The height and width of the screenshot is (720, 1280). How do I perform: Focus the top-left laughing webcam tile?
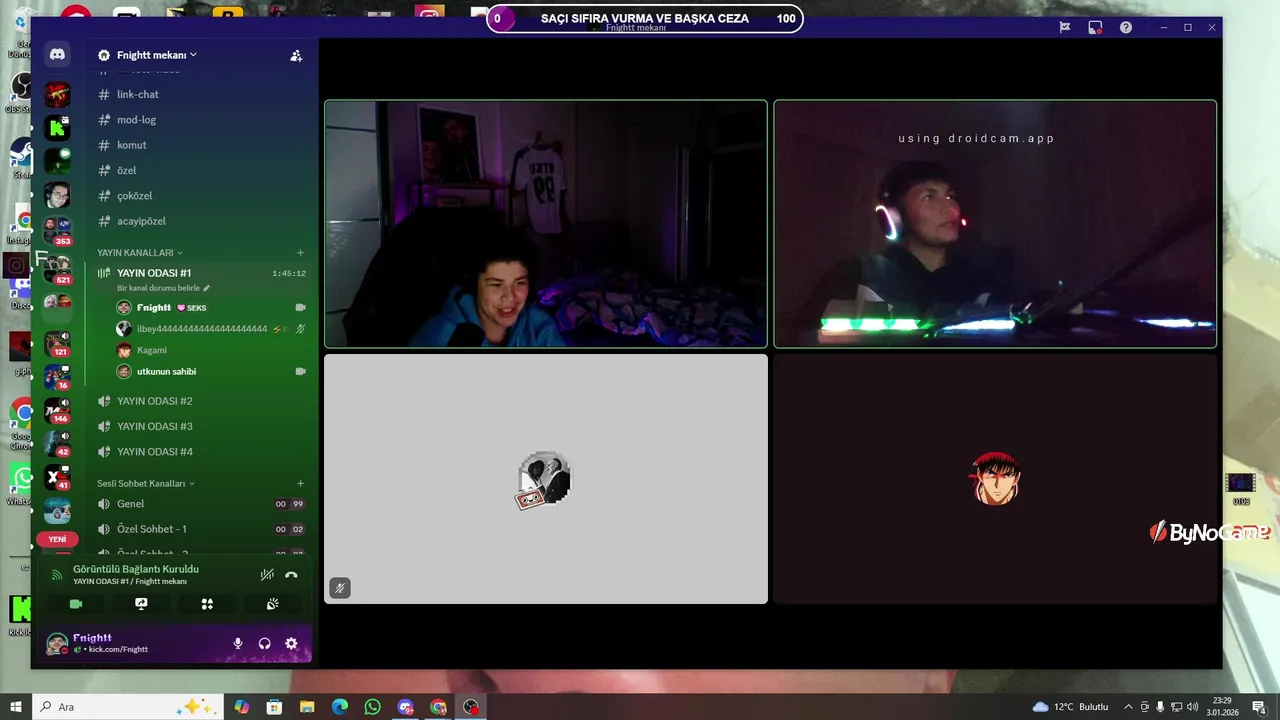point(546,224)
